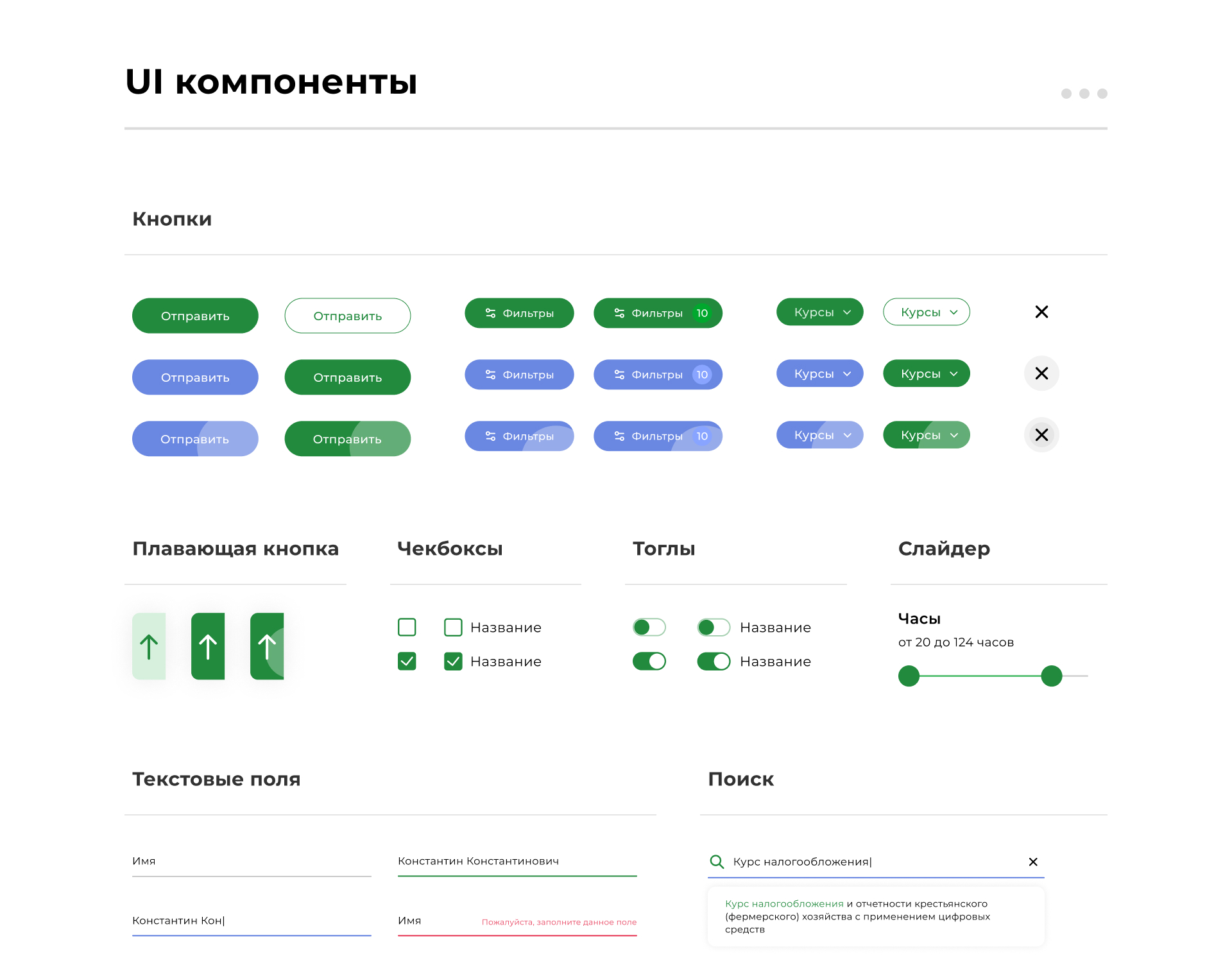Enable the disabled toggle without label

pyautogui.click(x=649, y=627)
